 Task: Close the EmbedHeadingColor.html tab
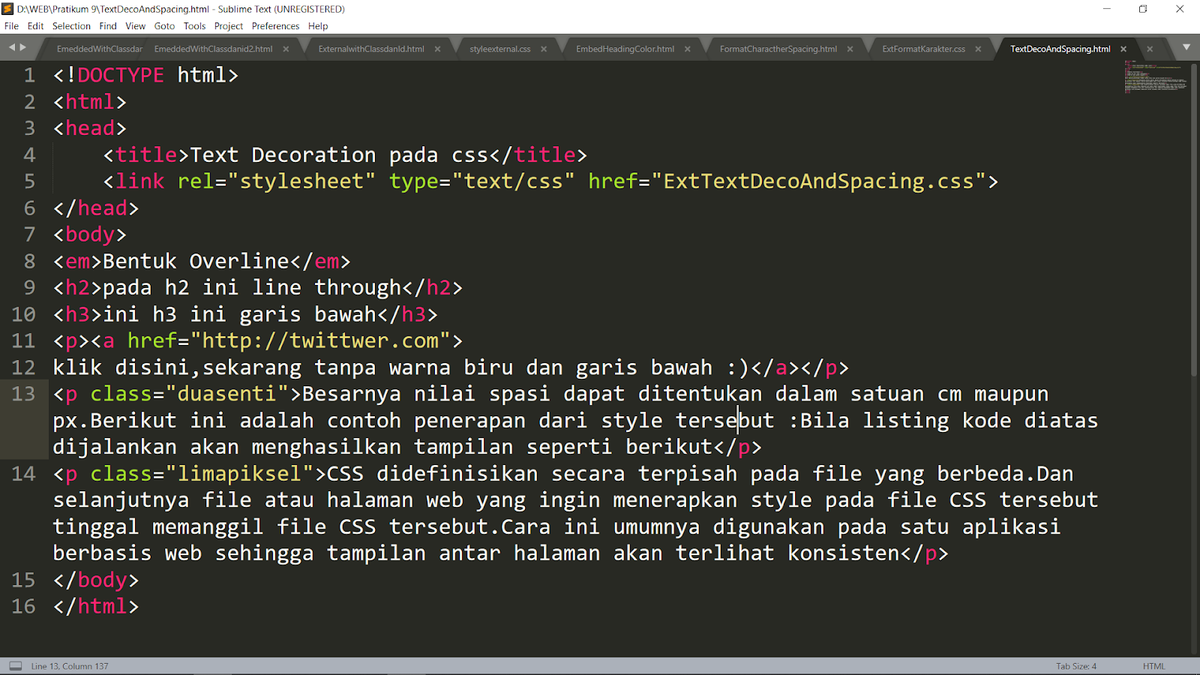point(688,48)
